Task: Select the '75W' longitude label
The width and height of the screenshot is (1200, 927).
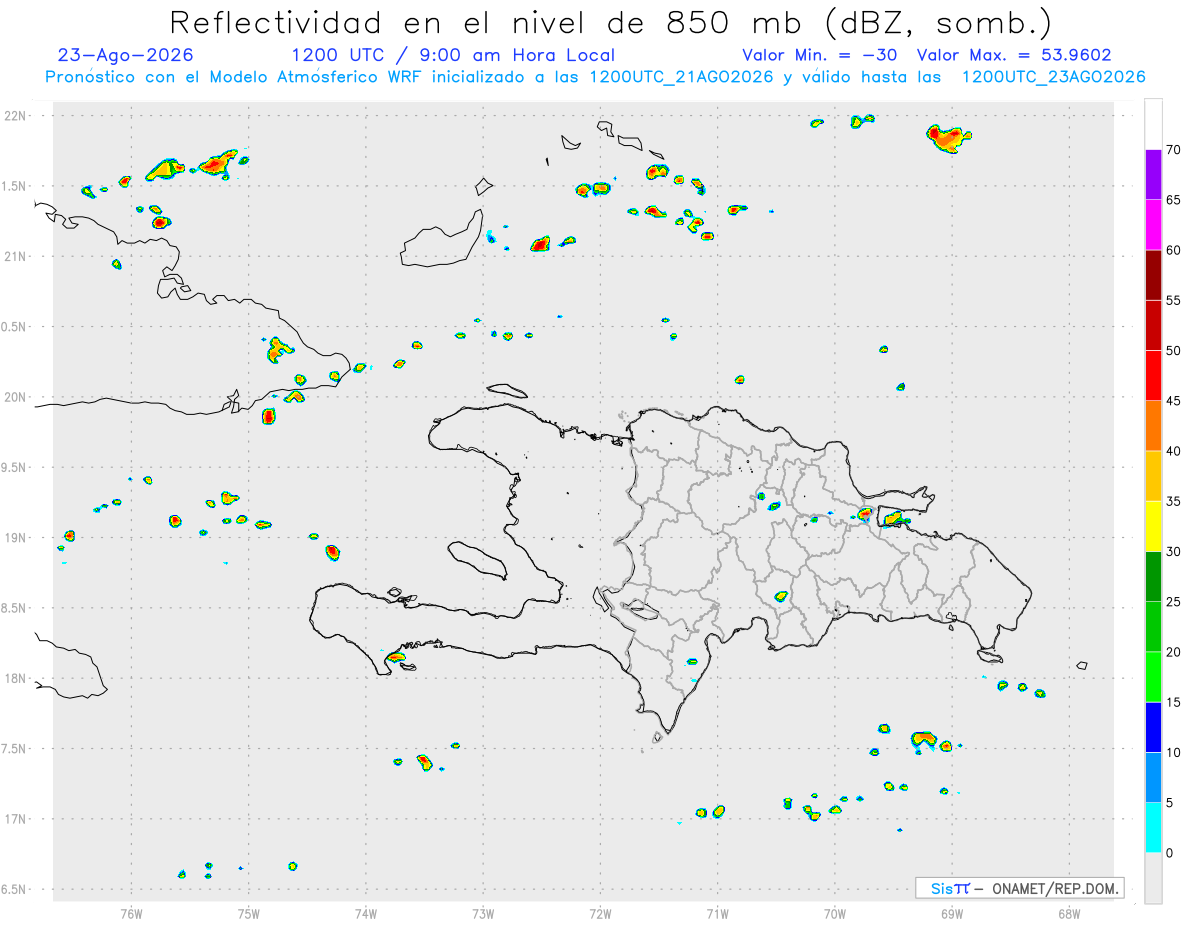Action: tap(249, 913)
